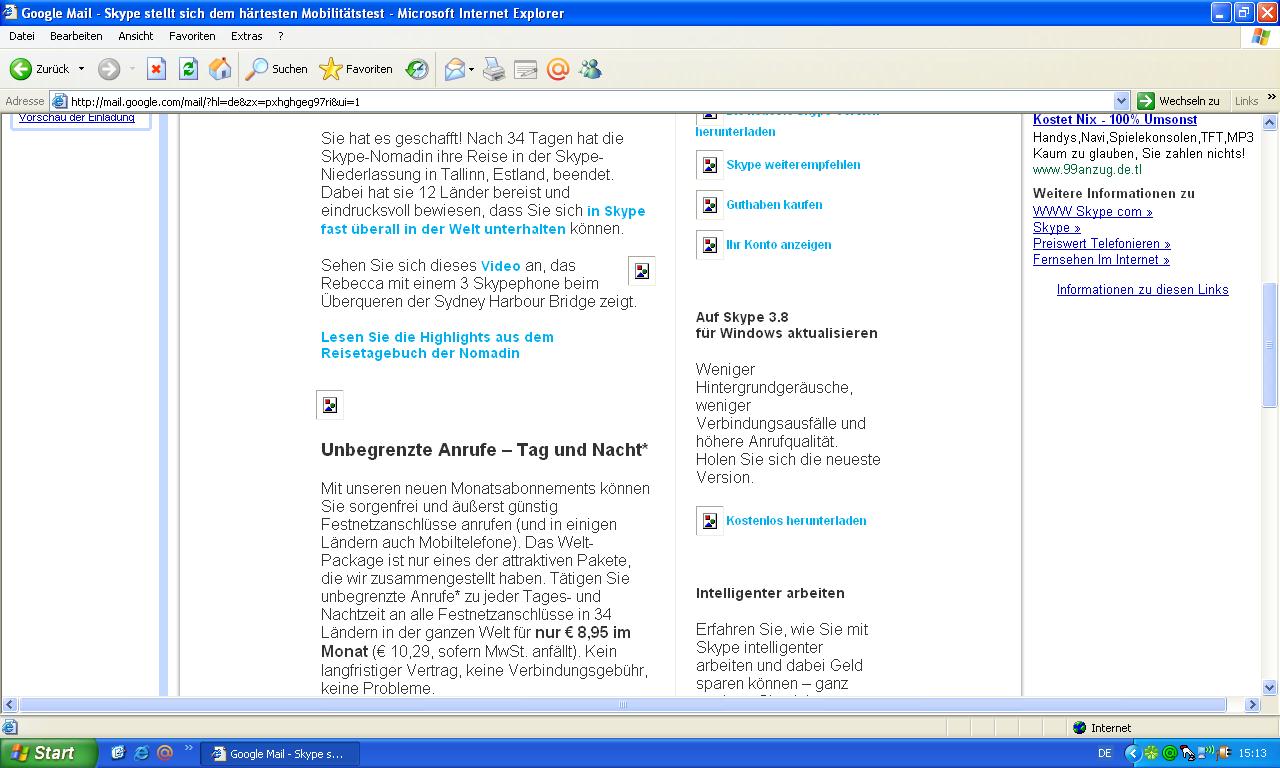Click the orange @ toolbar icon
Viewport: 1280px width, 768px height.
click(558, 69)
